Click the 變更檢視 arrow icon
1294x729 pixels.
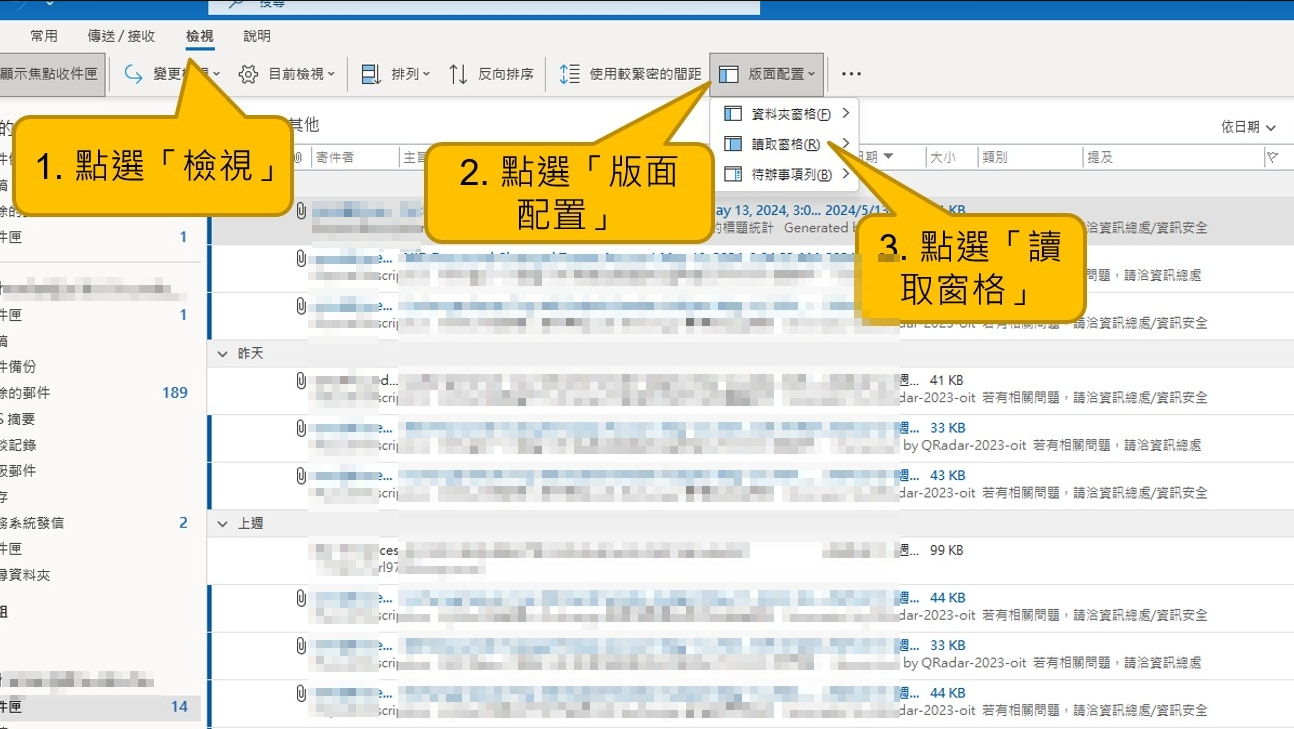coord(134,74)
